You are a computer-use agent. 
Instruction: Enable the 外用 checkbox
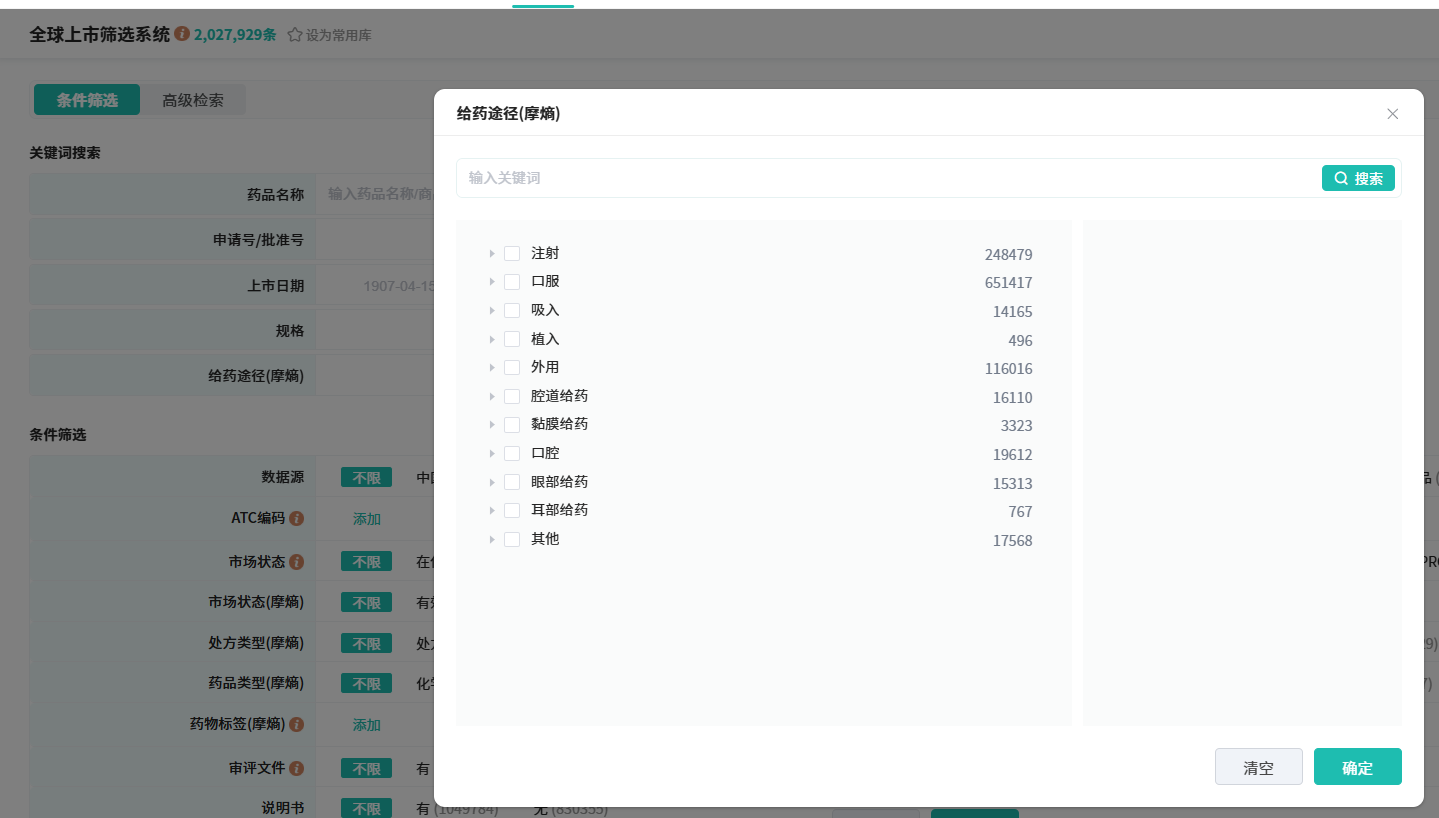point(512,368)
